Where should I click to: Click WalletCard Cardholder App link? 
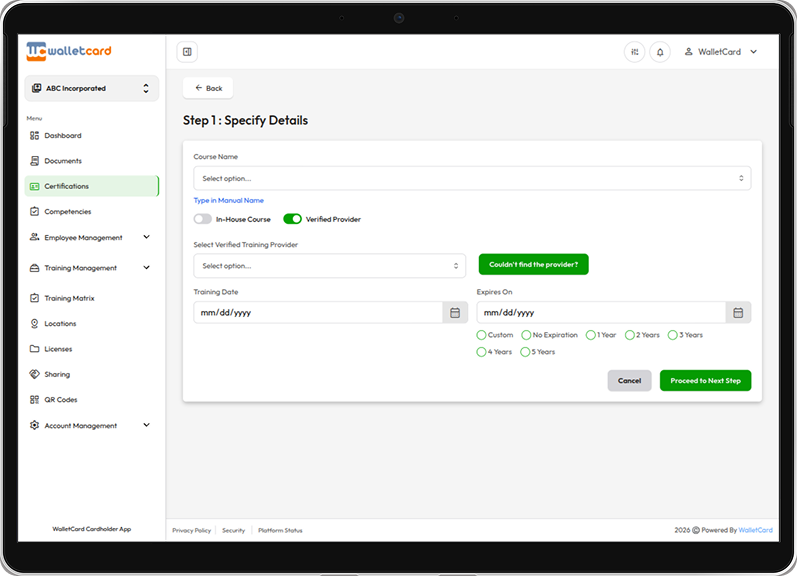click(91, 529)
